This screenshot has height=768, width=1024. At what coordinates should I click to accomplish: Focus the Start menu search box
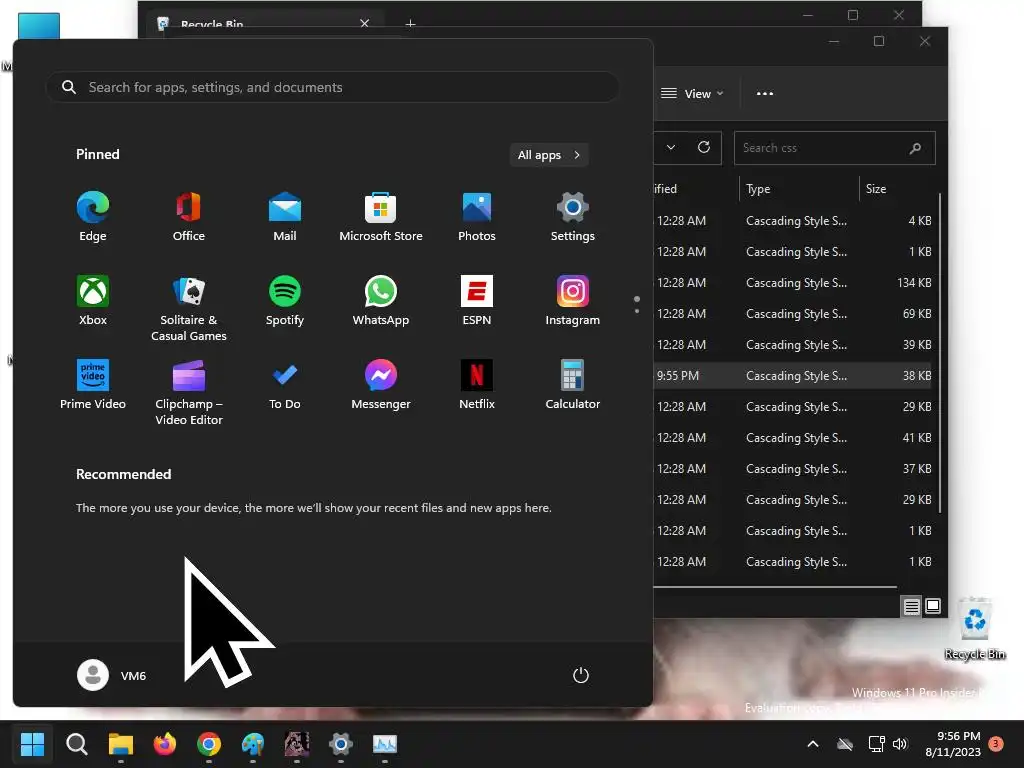coord(332,87)
